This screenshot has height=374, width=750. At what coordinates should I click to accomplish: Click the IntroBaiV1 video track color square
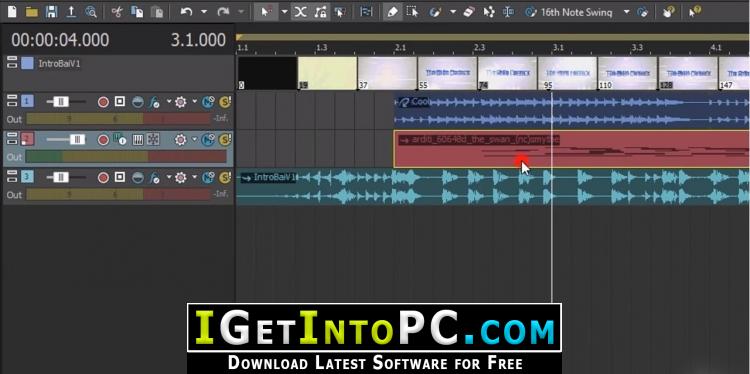pos(27,63)
